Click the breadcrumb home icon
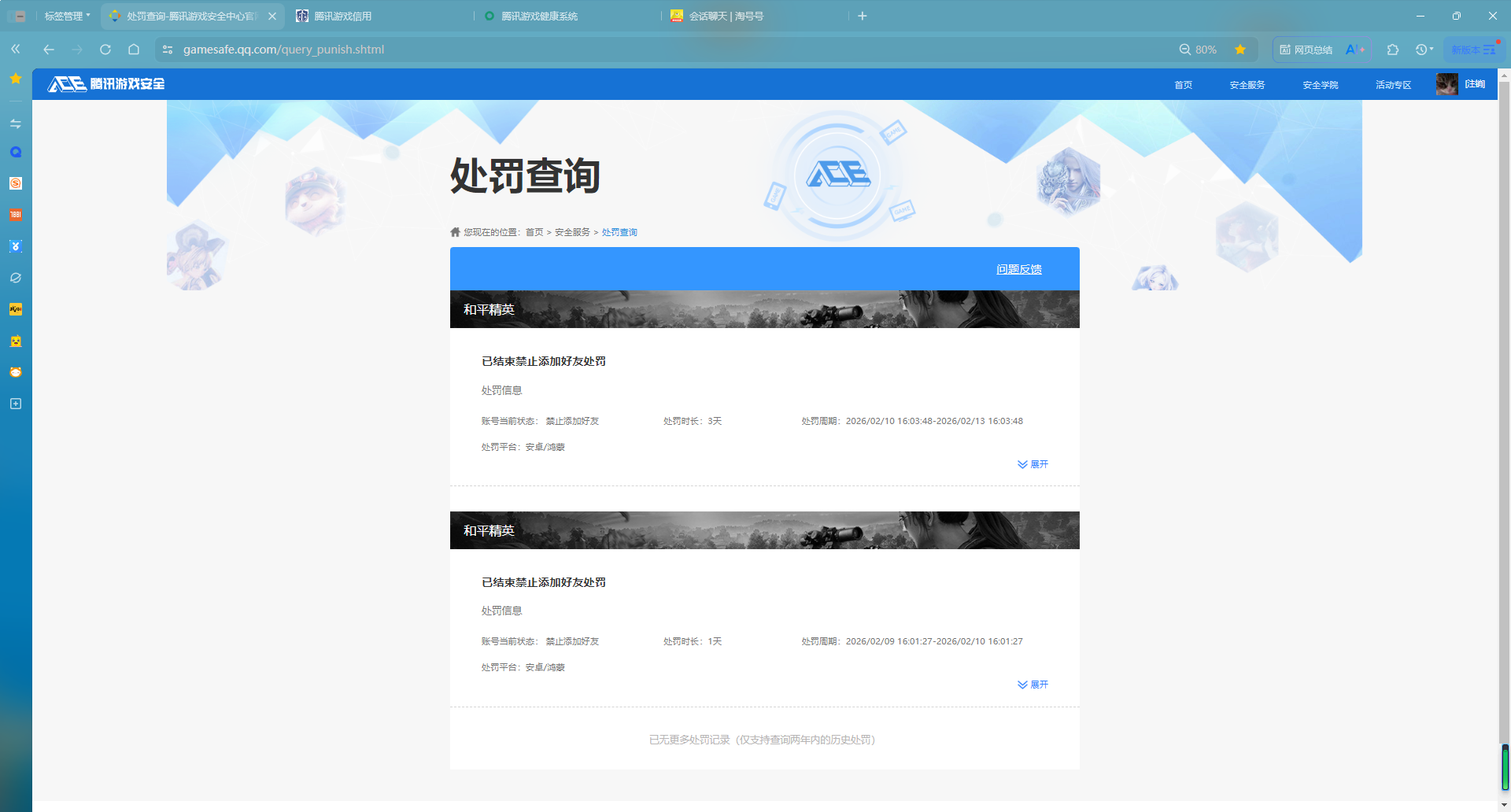The image size is (1511, 812). pyautogui.click(x=455, y=232)
